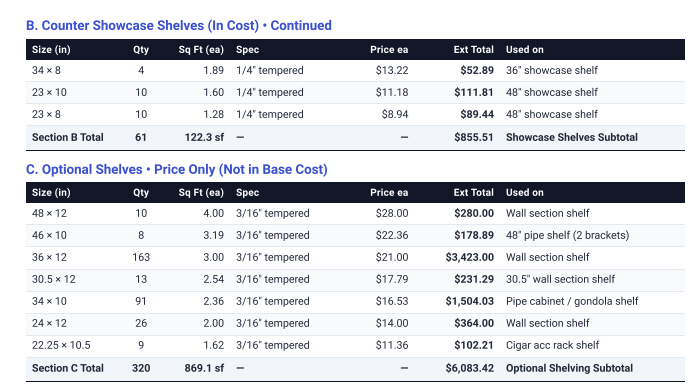Select the 48 × 12 size cell
The image size is (700, 388).
point(50,213)
